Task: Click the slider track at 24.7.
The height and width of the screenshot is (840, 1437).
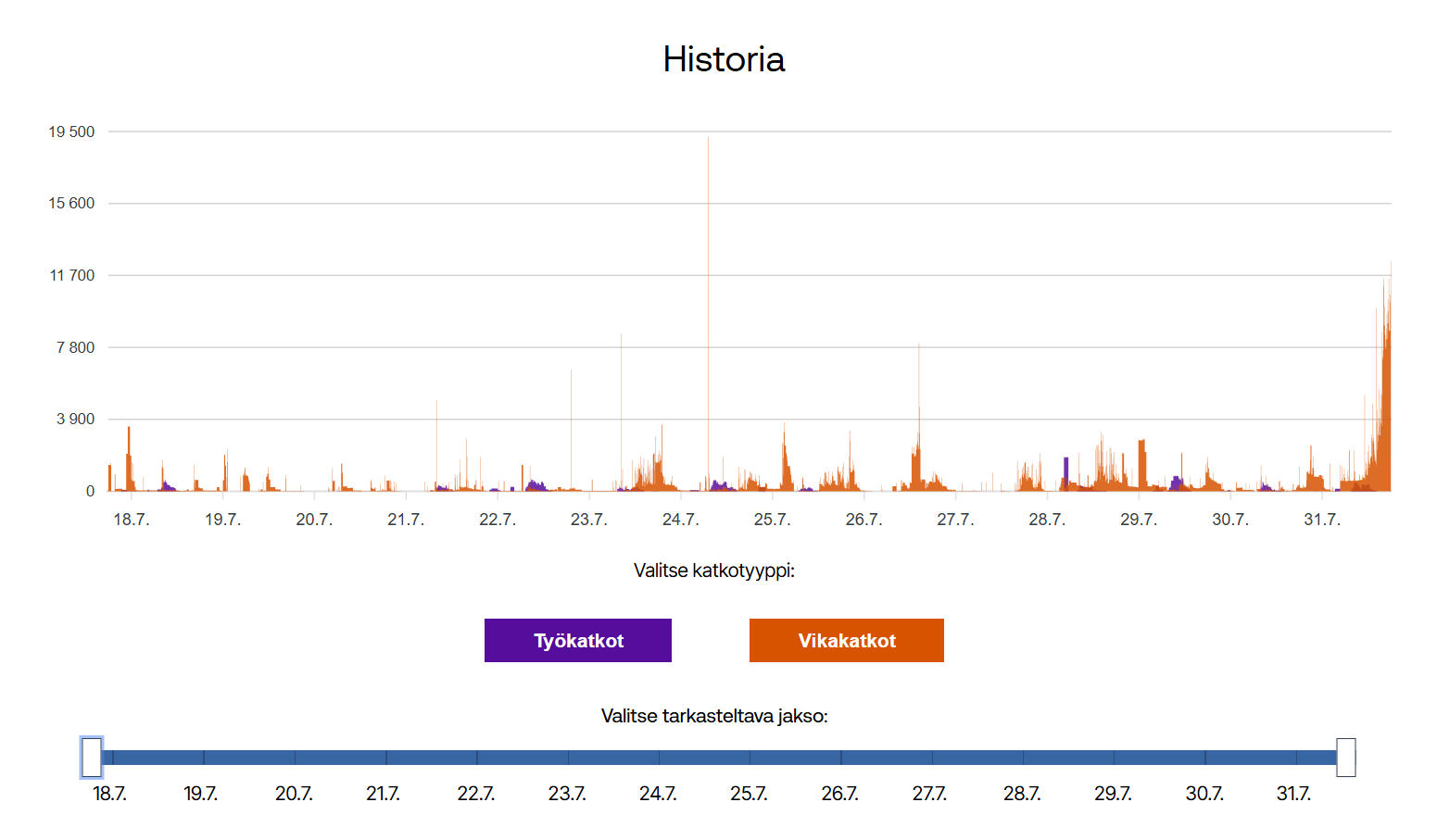Action: click(x=659, y=757)
